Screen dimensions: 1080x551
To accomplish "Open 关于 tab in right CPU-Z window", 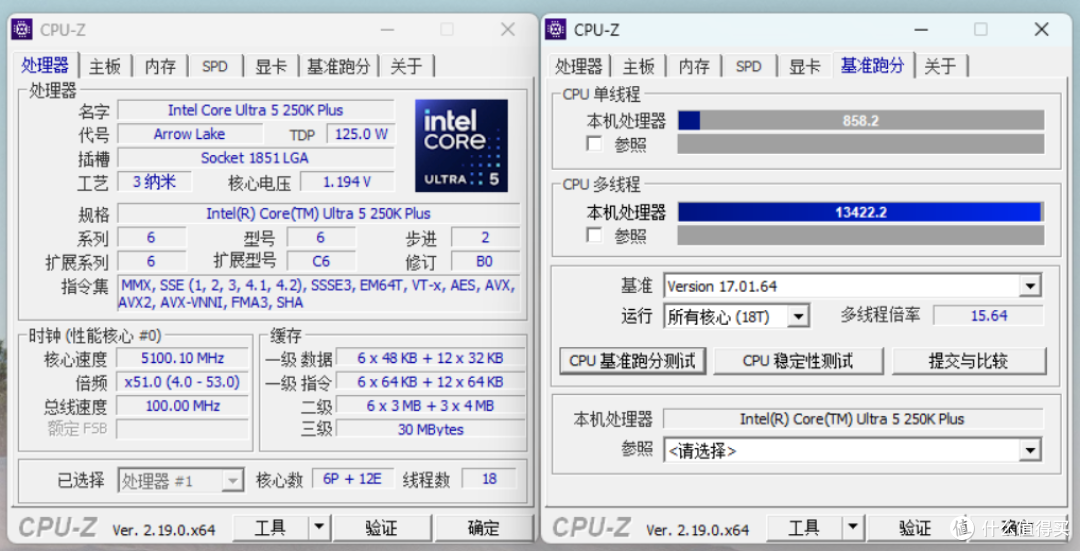I will pyautogui.click(x=940, y=66).
